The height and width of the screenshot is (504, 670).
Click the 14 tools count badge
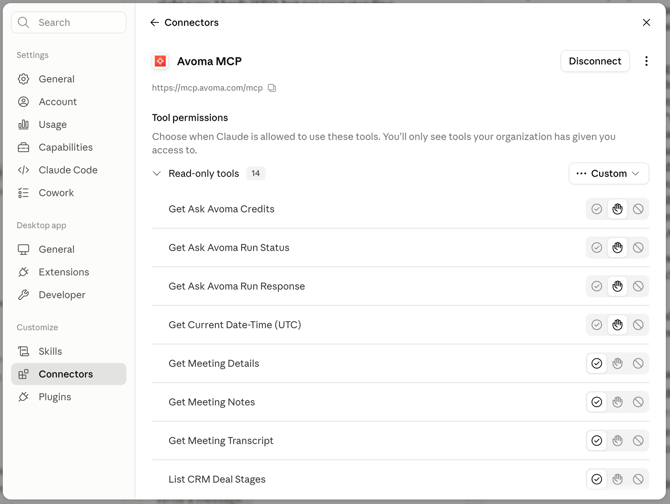(x=256, y=173)
